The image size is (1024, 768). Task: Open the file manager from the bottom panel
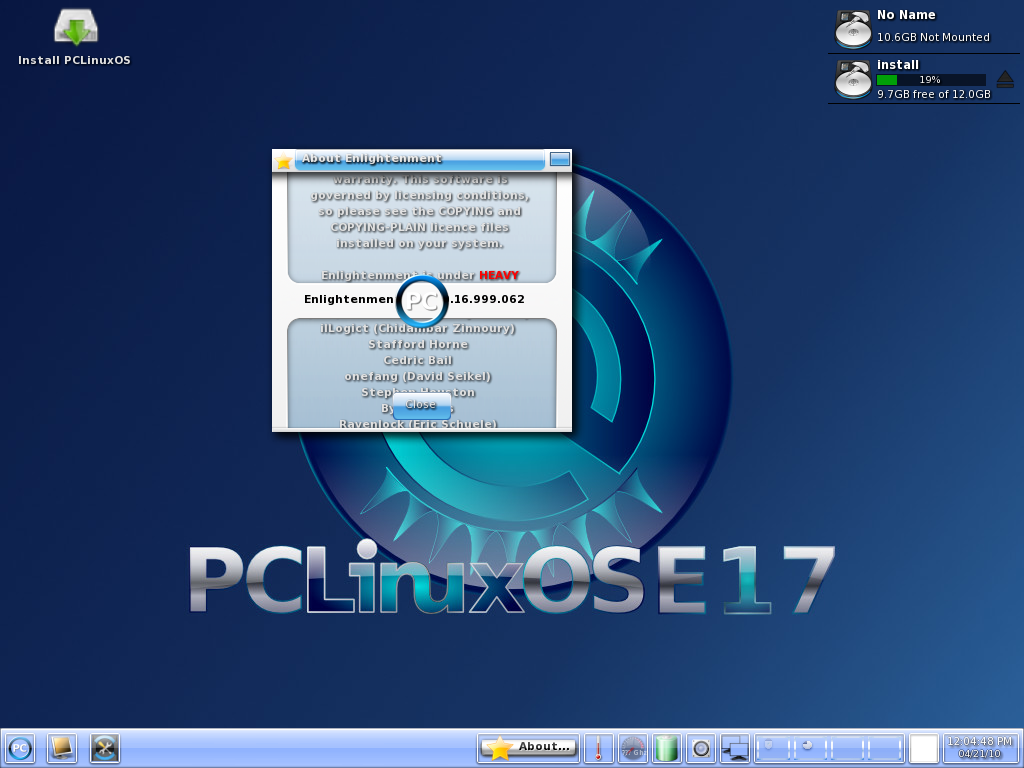(61, 748)
